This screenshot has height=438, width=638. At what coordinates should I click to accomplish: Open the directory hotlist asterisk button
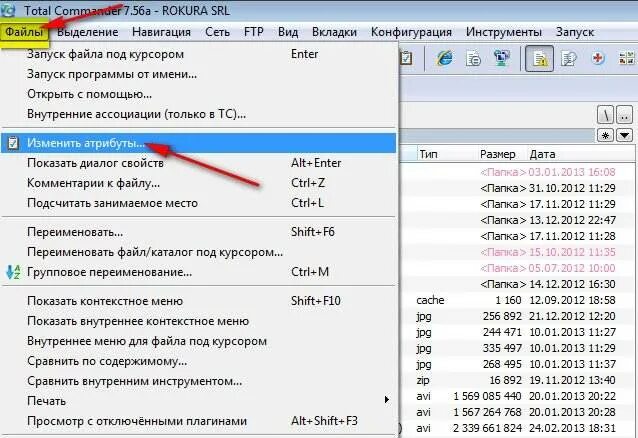(605, 136)
